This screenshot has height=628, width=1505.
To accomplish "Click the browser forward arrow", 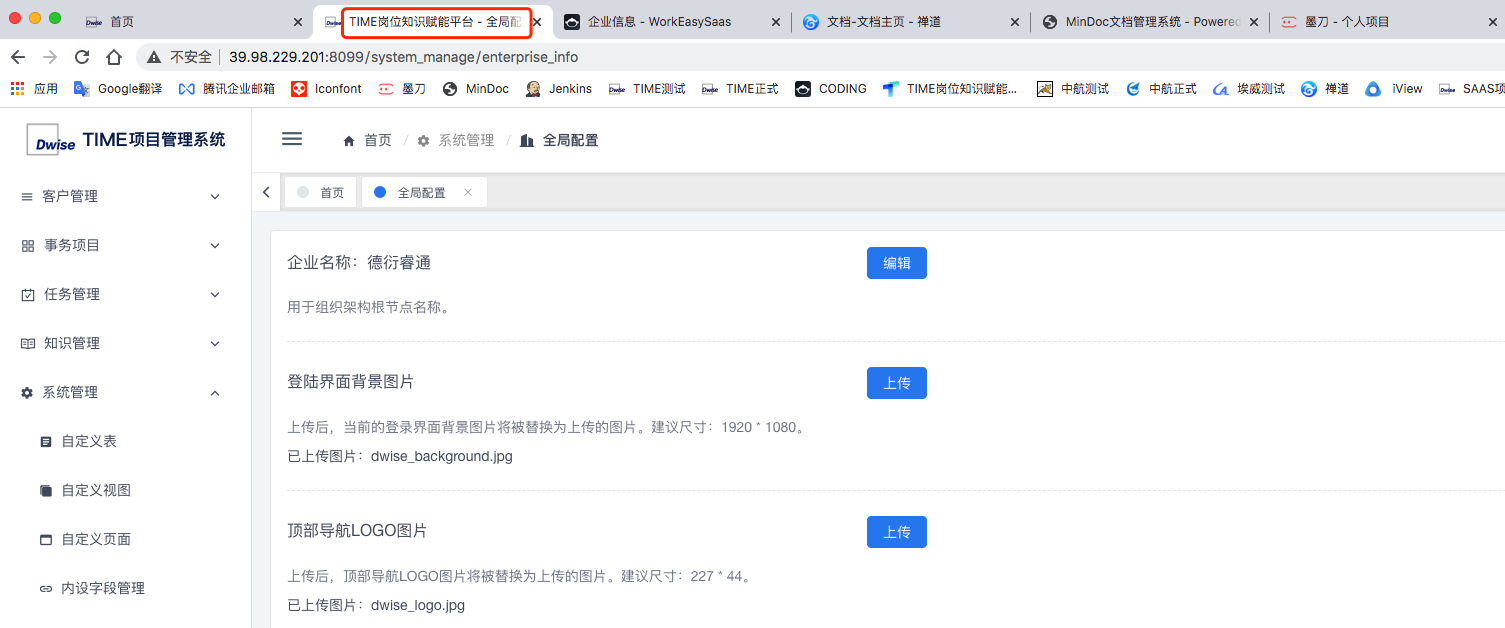I will click(50, 57).
